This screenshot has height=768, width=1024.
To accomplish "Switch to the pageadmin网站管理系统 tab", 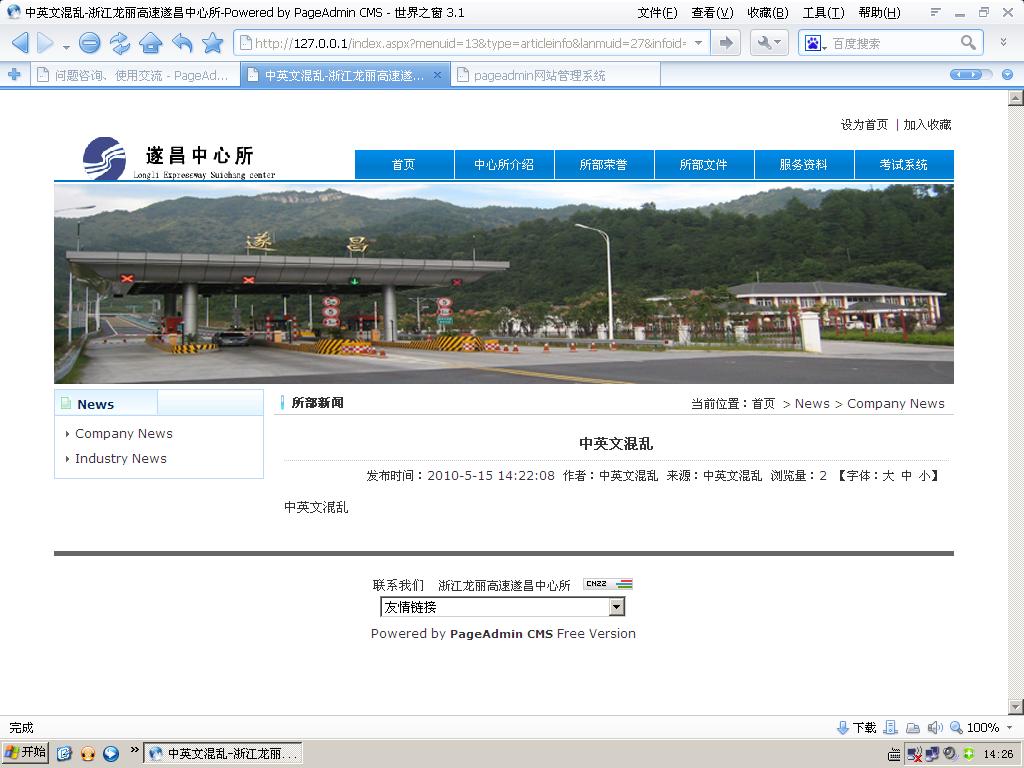I will click(x=555, y=75).
